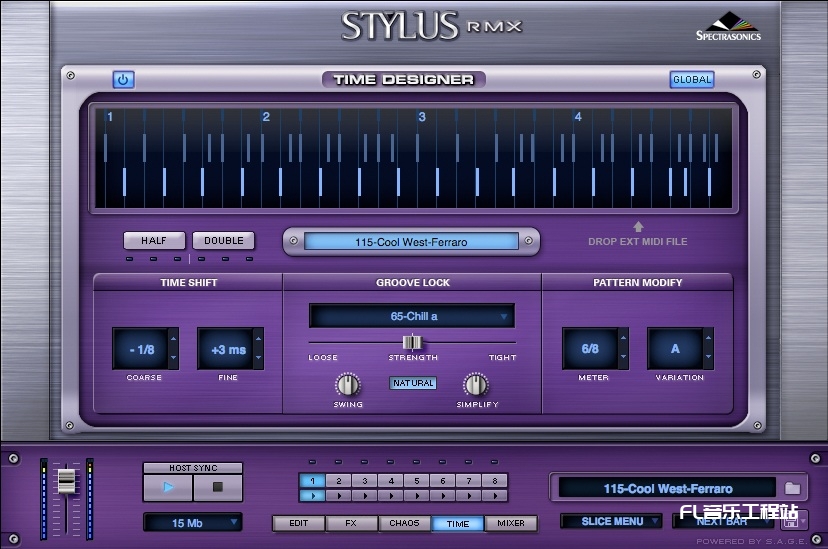Click play arrow under part 4
828x549 pixels.
point(391,496)
